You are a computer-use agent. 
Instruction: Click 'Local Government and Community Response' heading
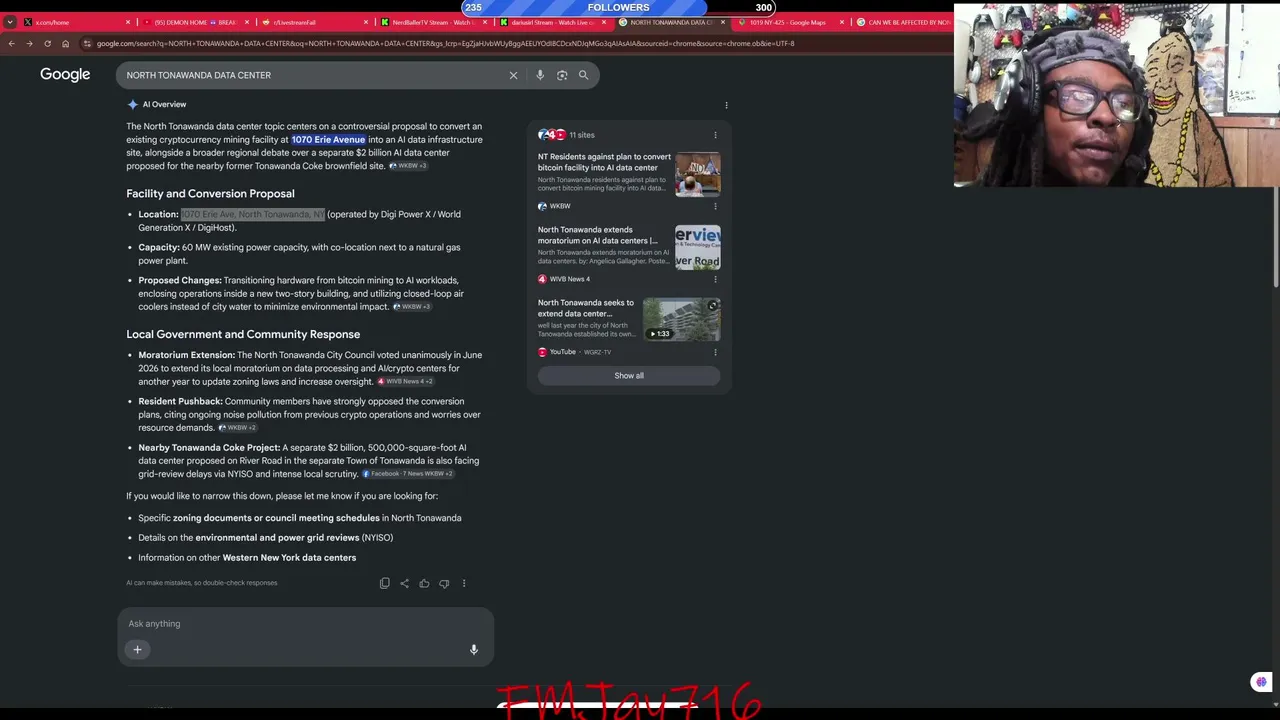(243, 335)
